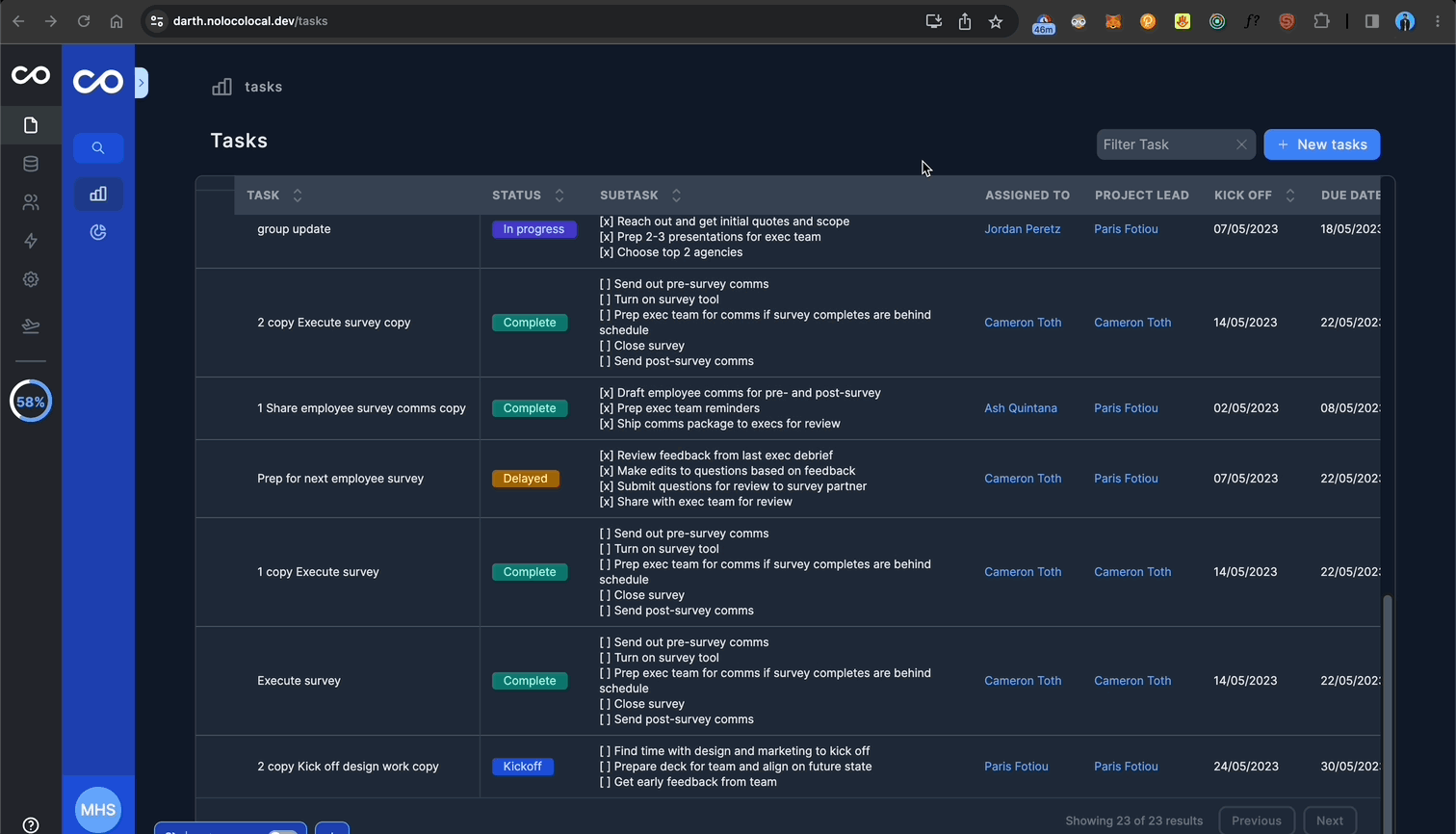Click the 58% progress circle

(x=31, y=402)
